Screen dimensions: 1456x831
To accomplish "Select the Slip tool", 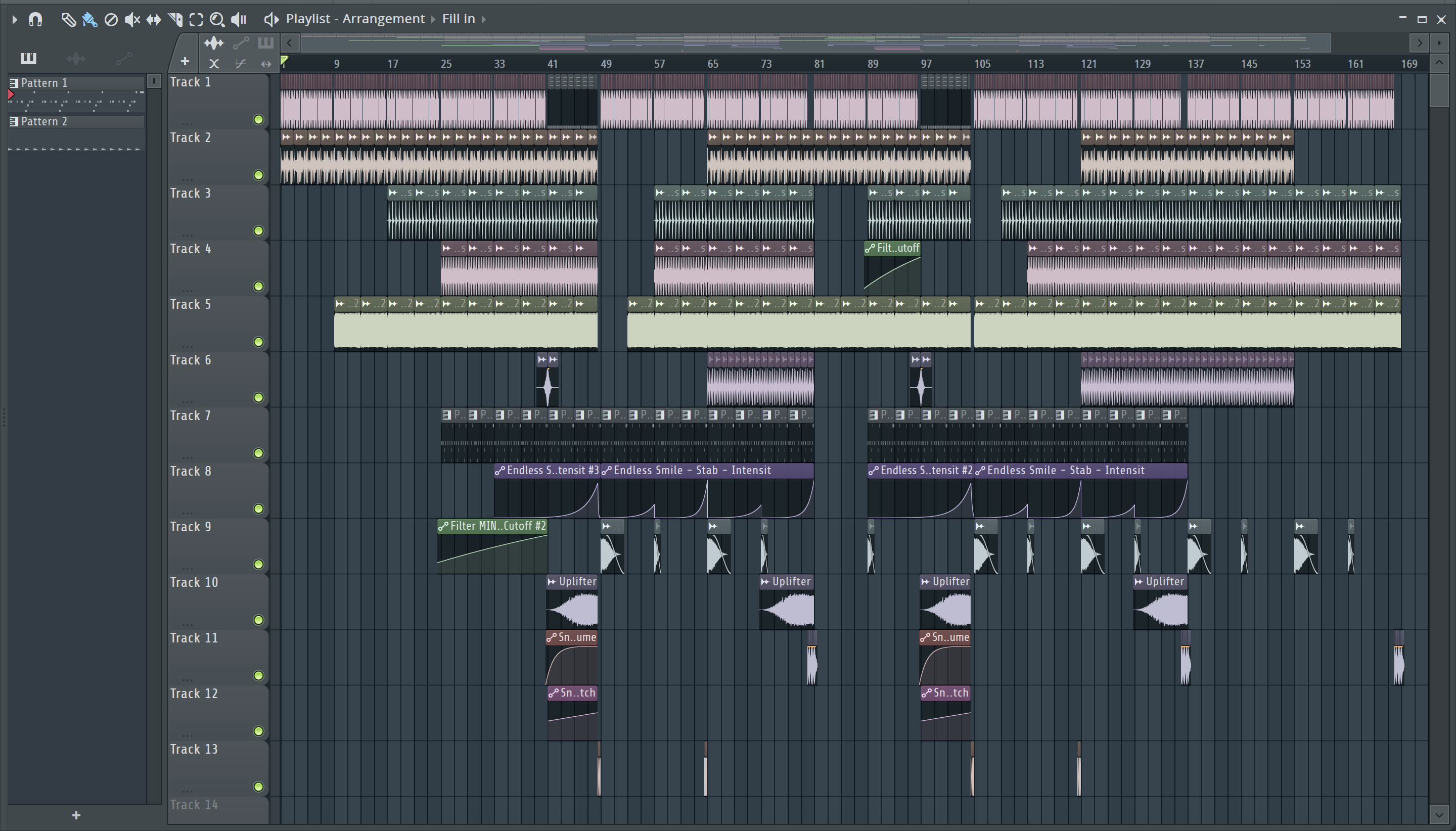I will tap(154, 19).
